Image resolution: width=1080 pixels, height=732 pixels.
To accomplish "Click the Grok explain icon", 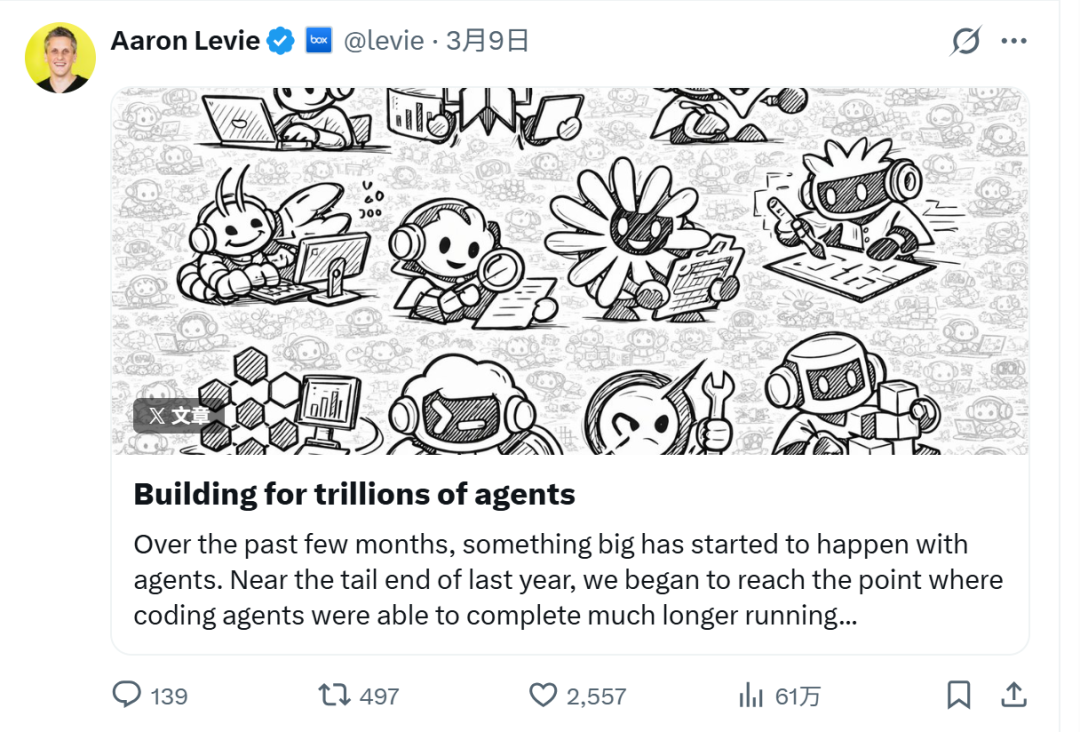I will 966,41.
